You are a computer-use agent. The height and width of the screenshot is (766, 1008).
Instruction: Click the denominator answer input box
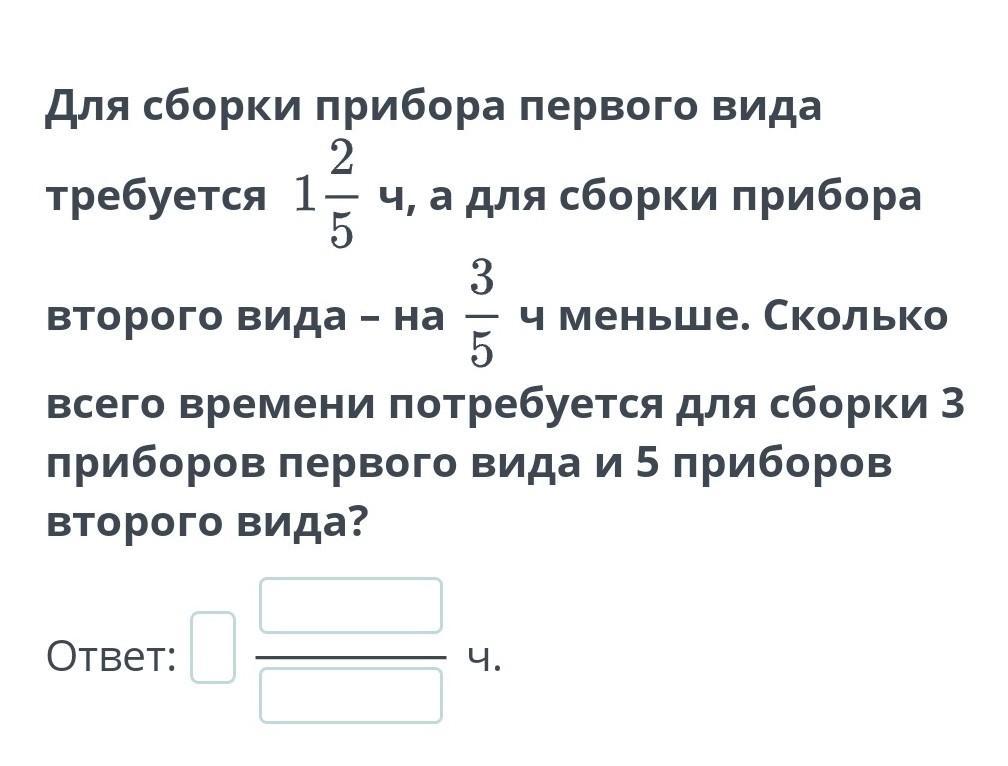click(x=350, y=695)
